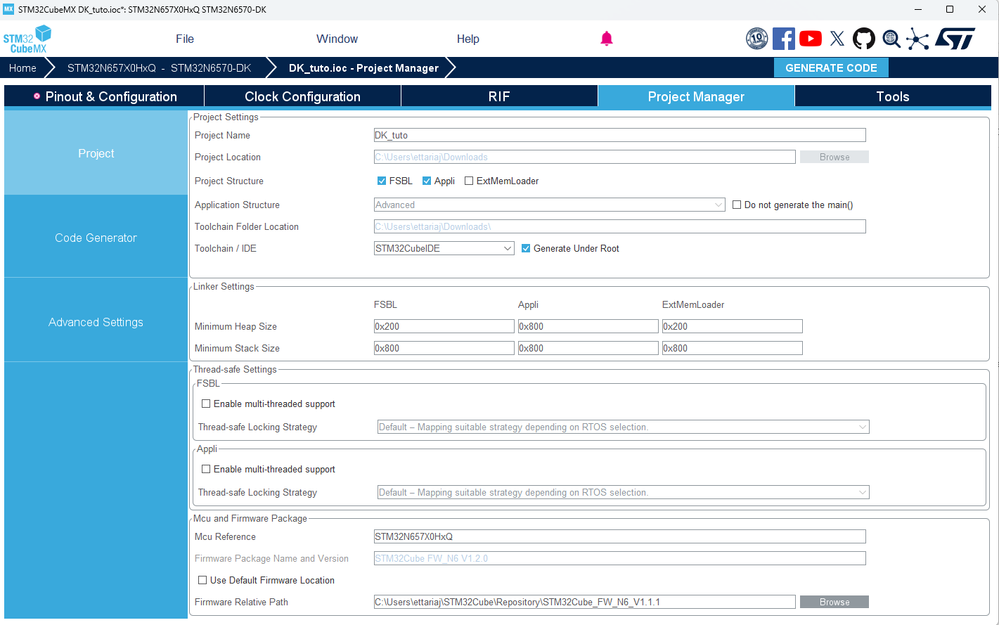Viewport: 999px width, 625px height.
Task: Edit Appli Minimum Stack Size field
Action: 588,348
